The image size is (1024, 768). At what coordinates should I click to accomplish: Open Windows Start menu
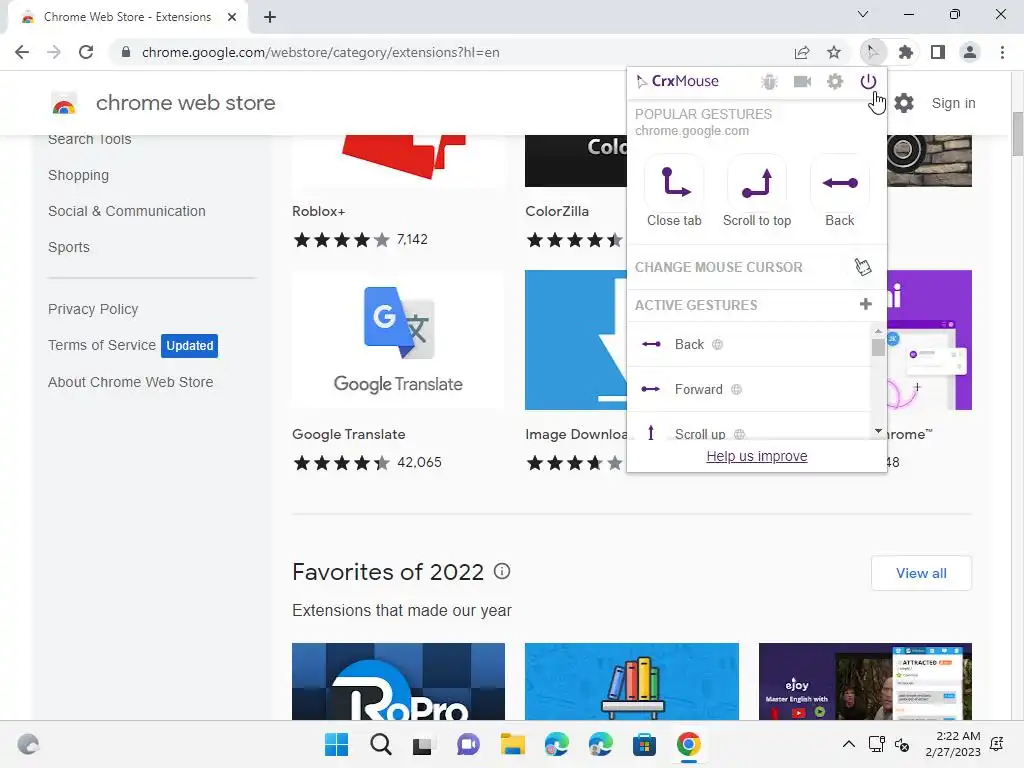(336, 744)
